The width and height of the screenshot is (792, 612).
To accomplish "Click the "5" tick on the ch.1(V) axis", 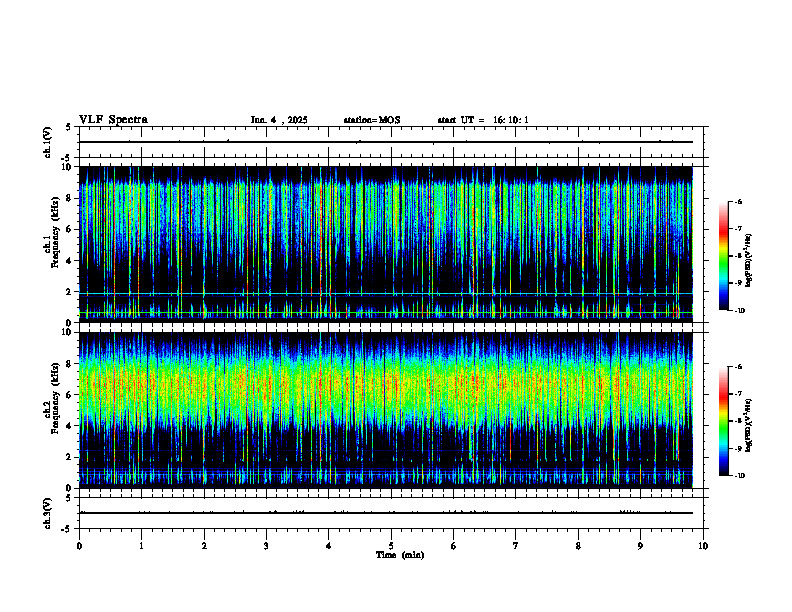I will tap(69, 127).
